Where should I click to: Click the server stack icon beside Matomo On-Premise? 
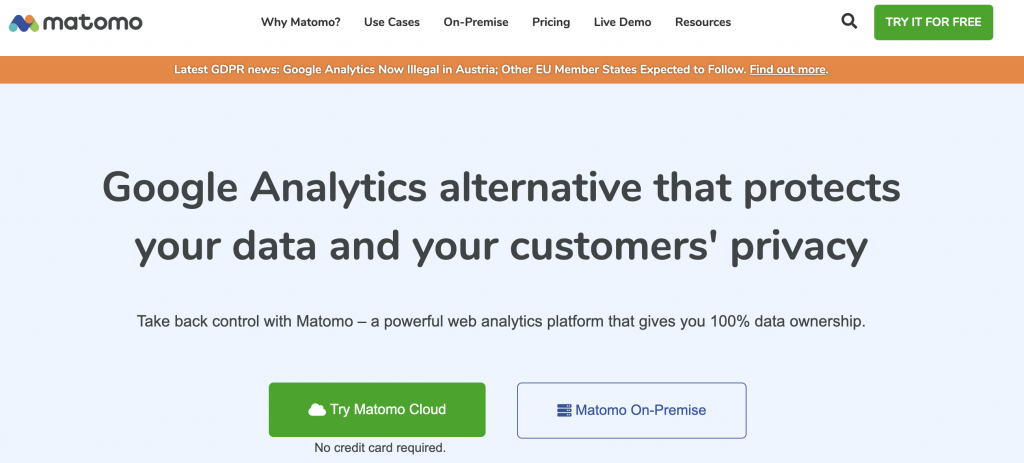(x=564, y=410)
